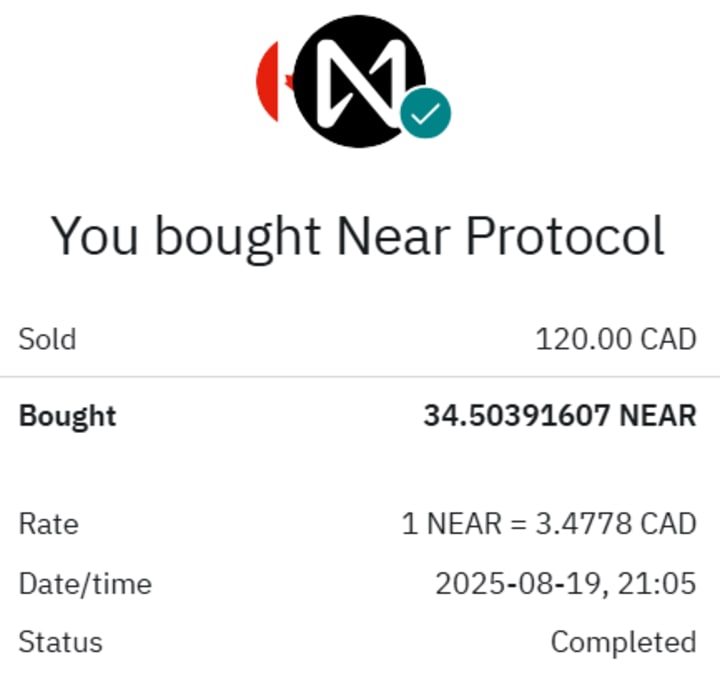
Task: Click the 2025-08-19 date value
Action: 517,582
